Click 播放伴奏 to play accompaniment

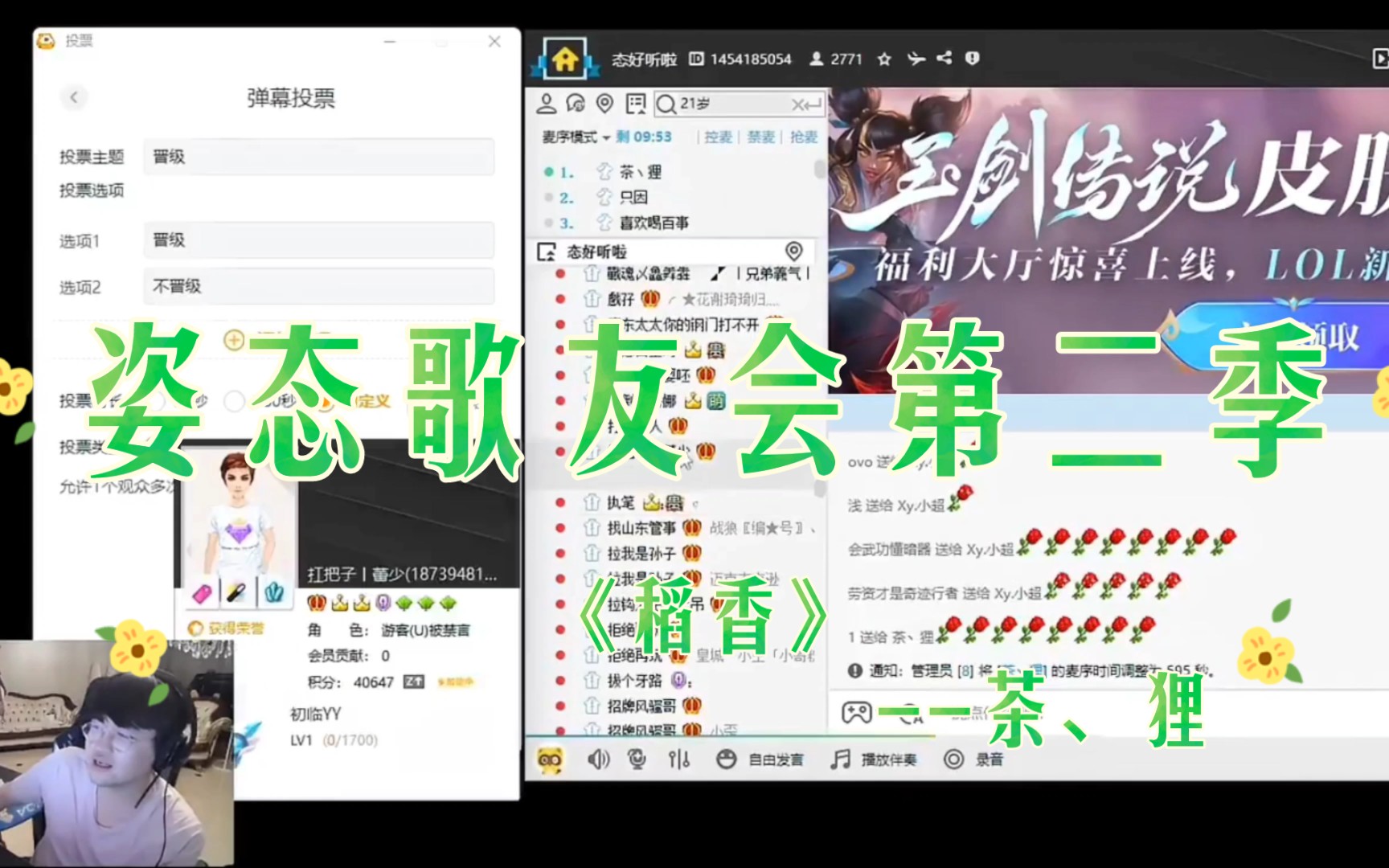coord(889,759)
